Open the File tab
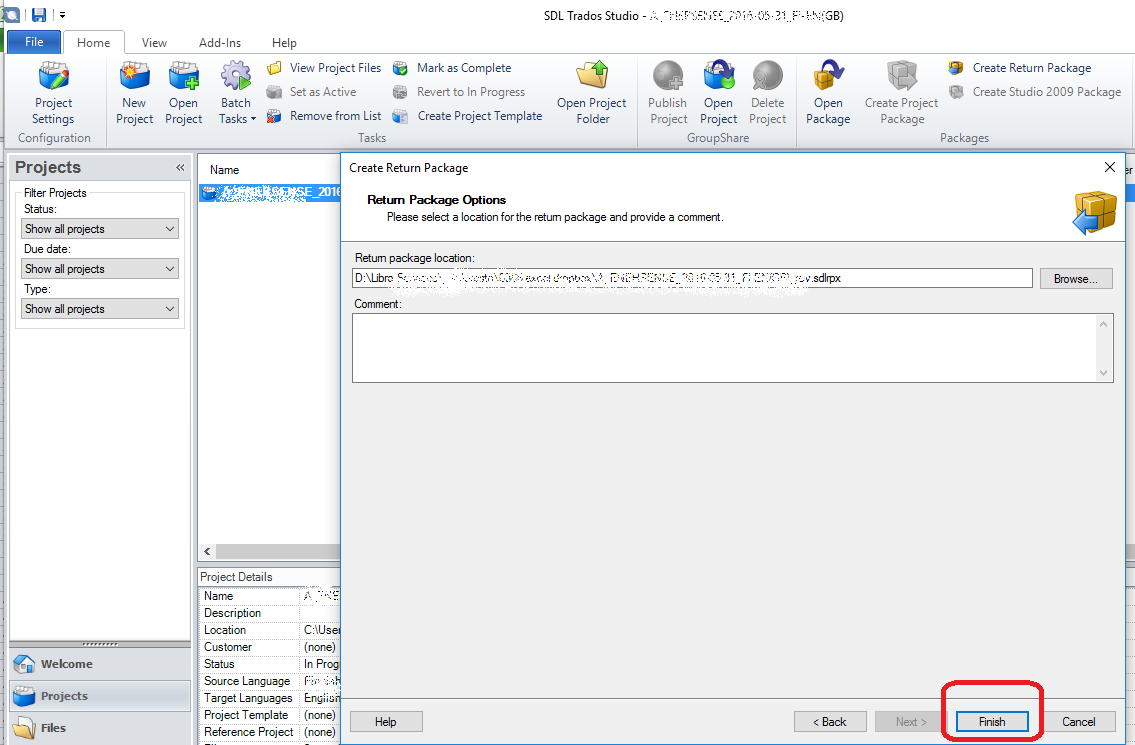The image size is (1135, 745). tap(34, 42)
